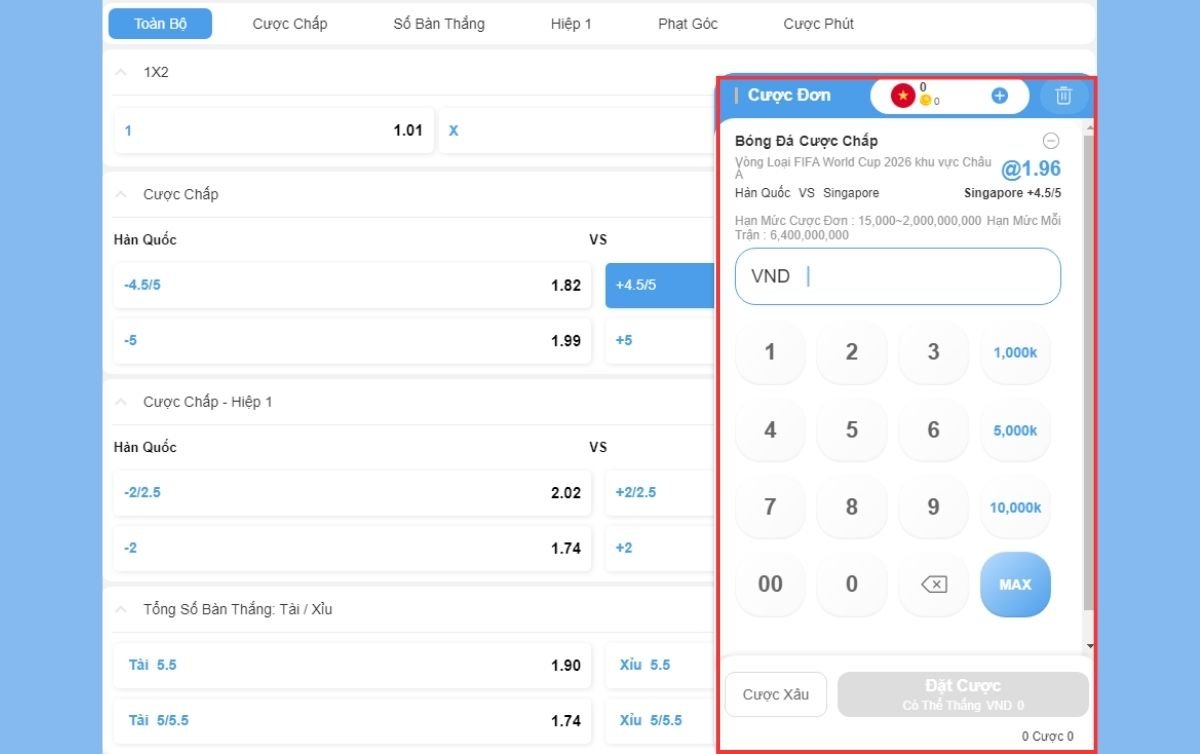This screenshot has width=1200, height=754.
Task: Select first half -2/2.5 handicap at 2.02
Action: click(352, 493)
